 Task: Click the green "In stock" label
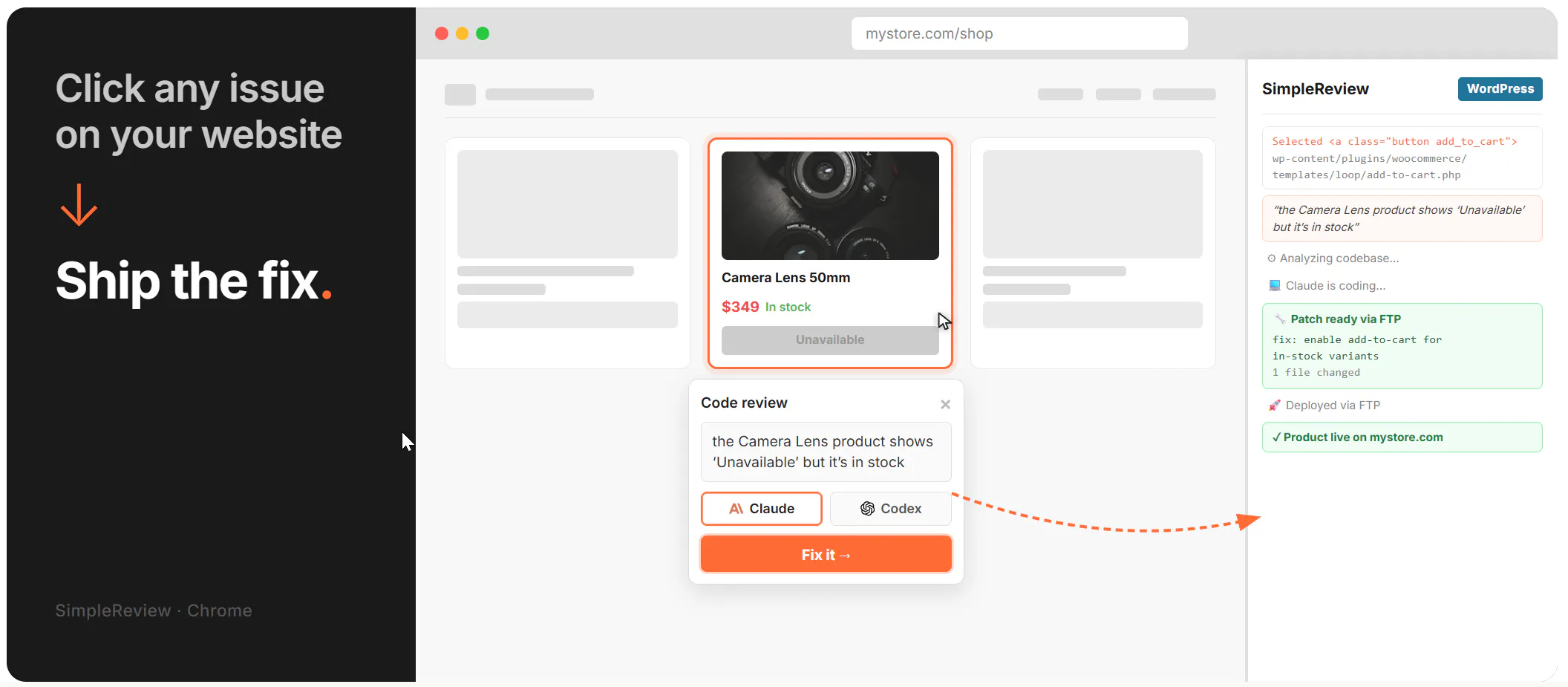point(788,307)
